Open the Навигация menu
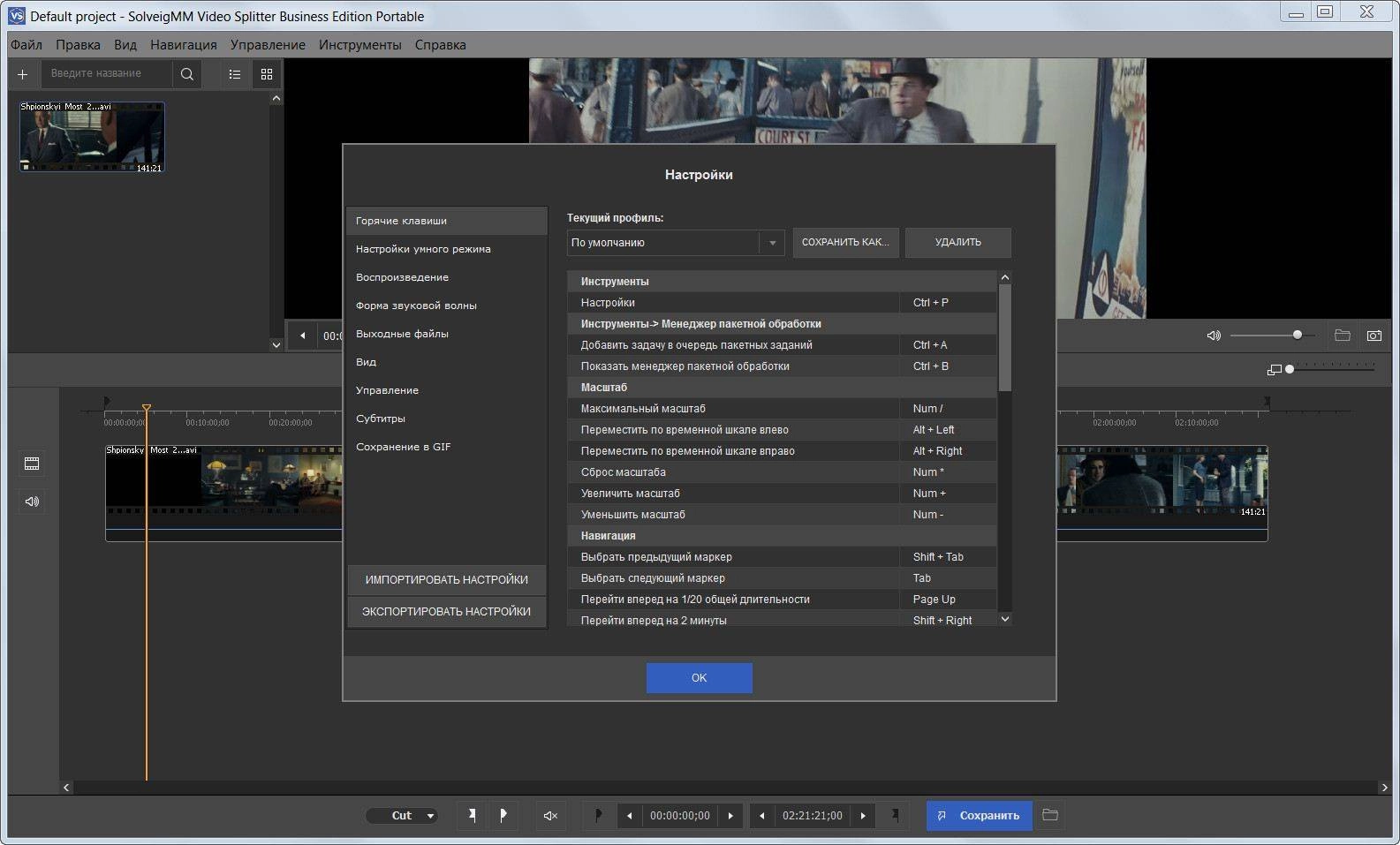Screen dimensions: 1400x845 pos(183,45)
